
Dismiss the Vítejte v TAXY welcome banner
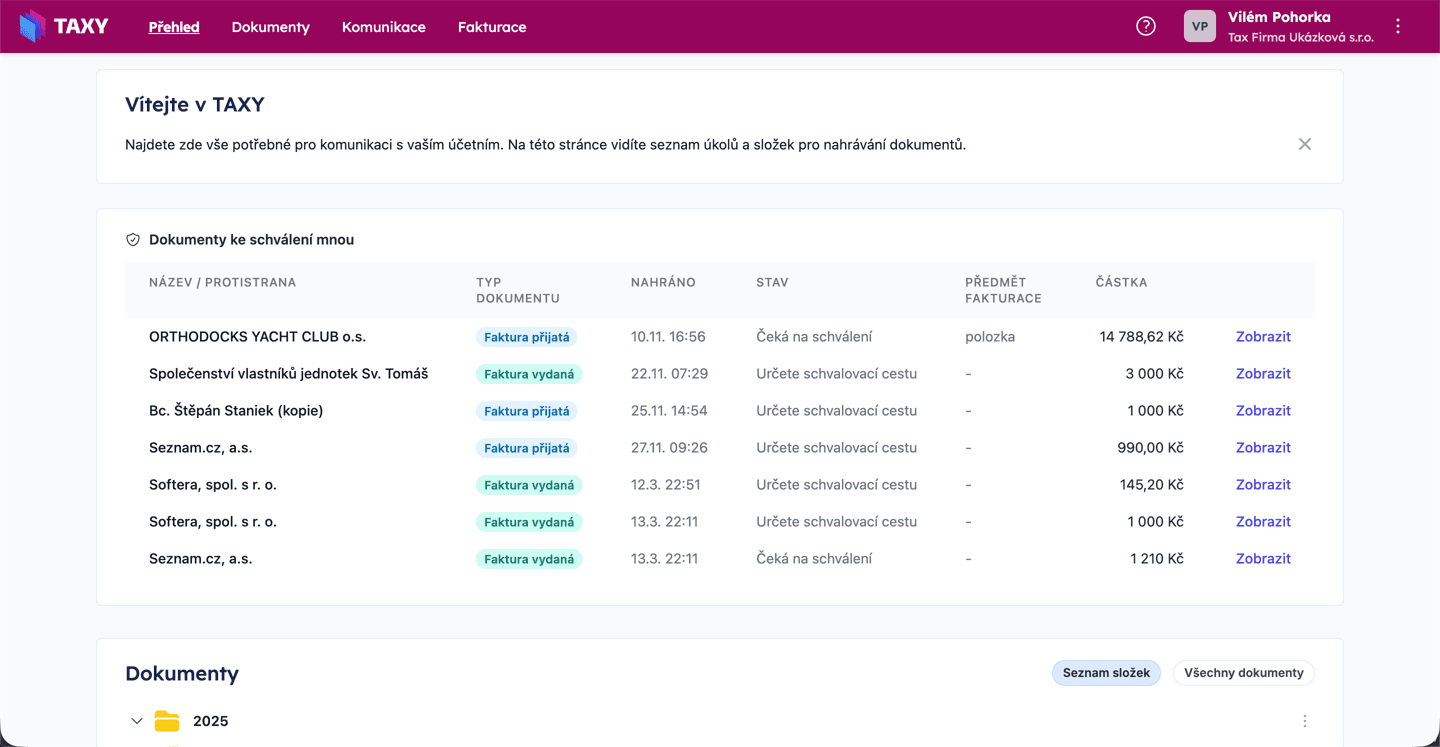coord(1304,144)
